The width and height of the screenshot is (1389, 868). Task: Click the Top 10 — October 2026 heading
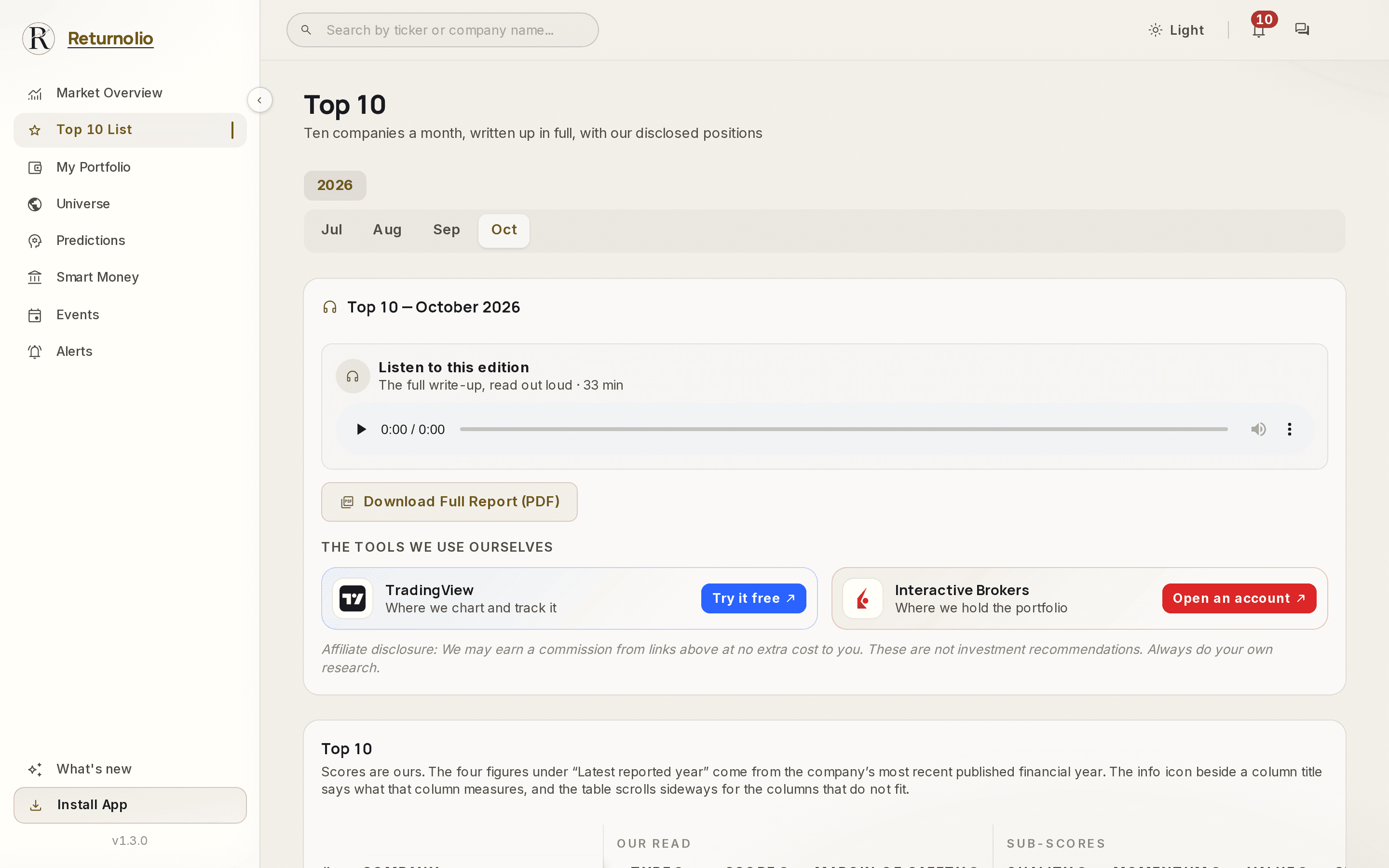click(434, 308)
